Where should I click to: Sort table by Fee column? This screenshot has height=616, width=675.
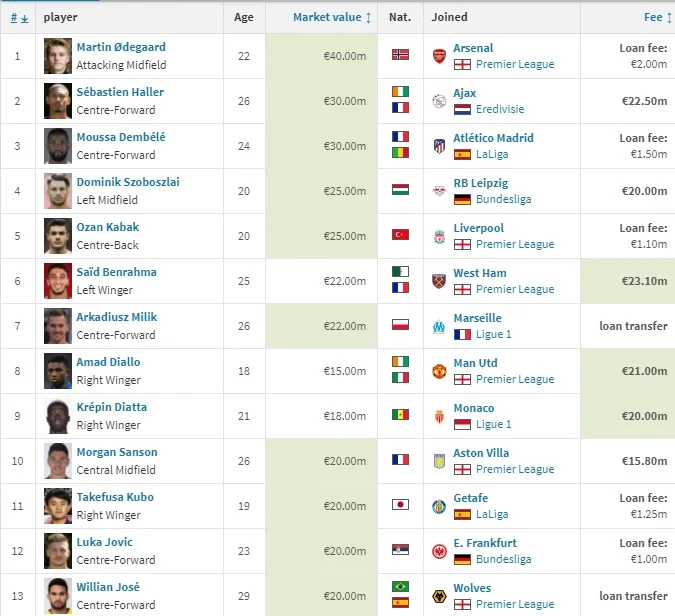[x=653, y=17]
